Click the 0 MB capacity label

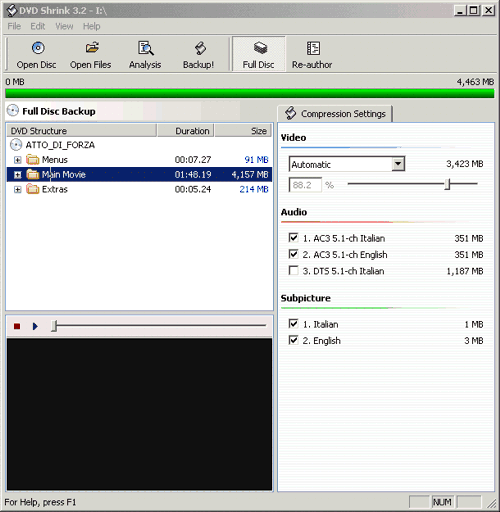point(15,82)
